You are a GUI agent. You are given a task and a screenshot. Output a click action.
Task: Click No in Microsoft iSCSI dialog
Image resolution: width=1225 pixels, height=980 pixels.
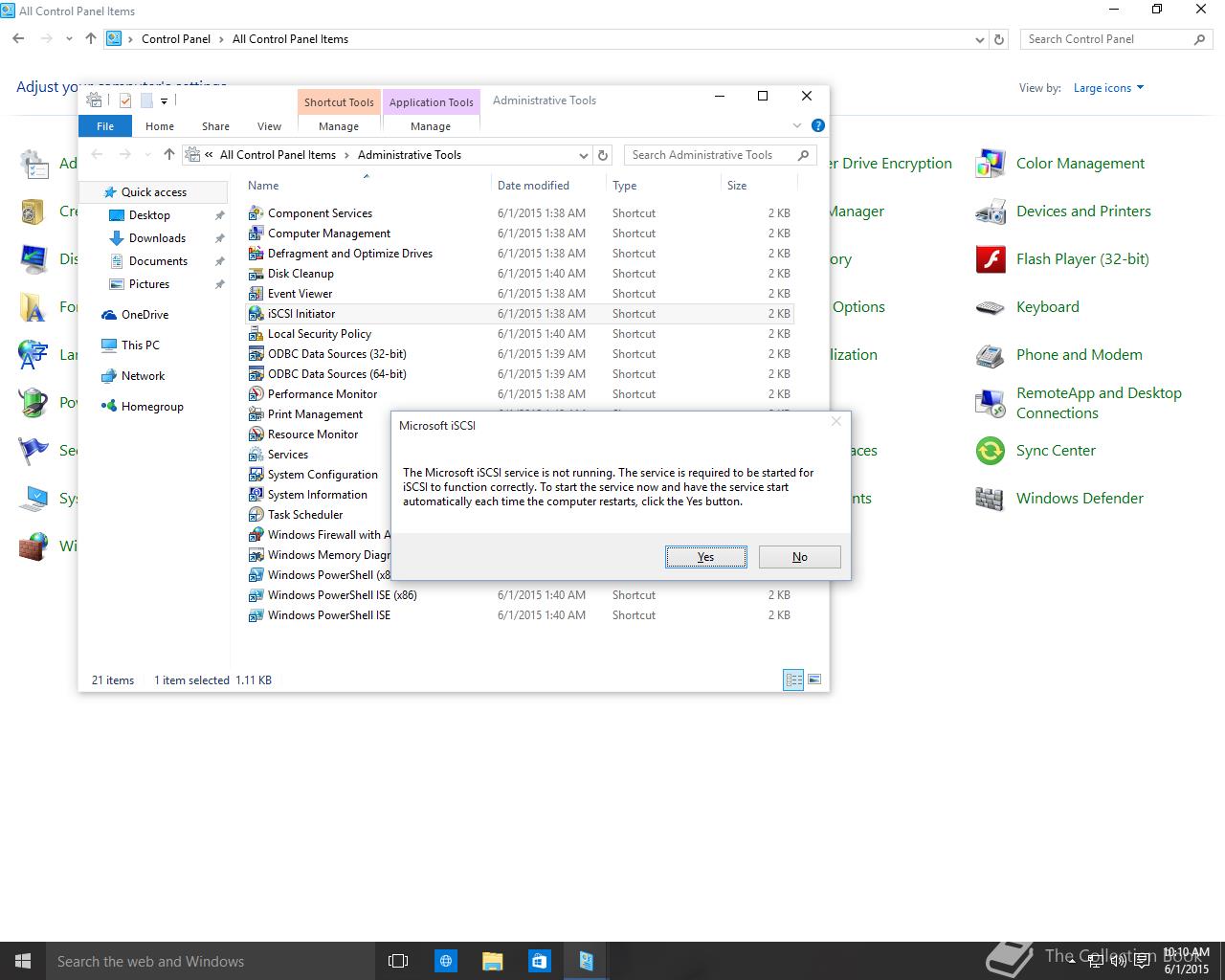tap(799, 557)
